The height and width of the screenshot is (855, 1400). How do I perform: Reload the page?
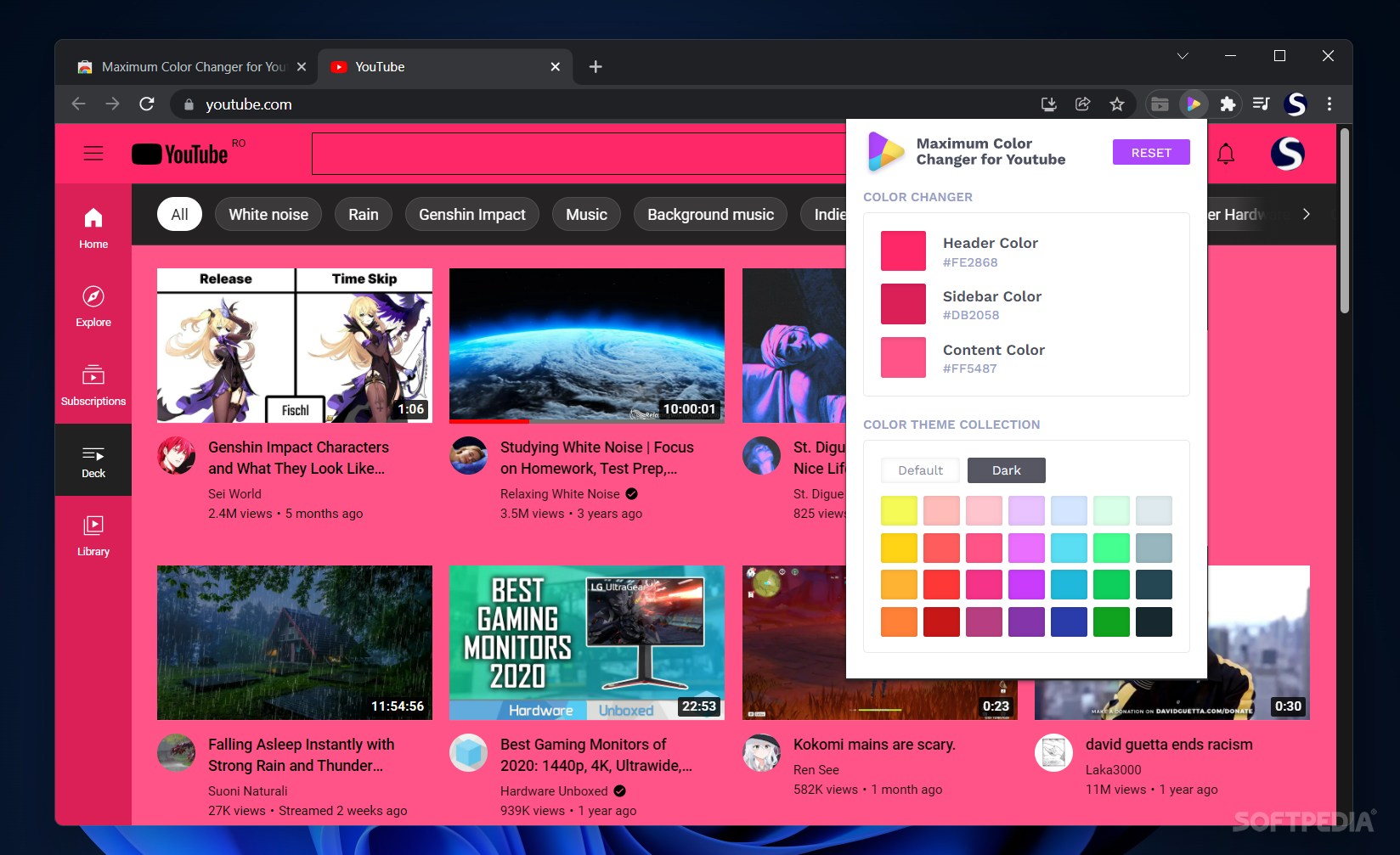(147, 104)
